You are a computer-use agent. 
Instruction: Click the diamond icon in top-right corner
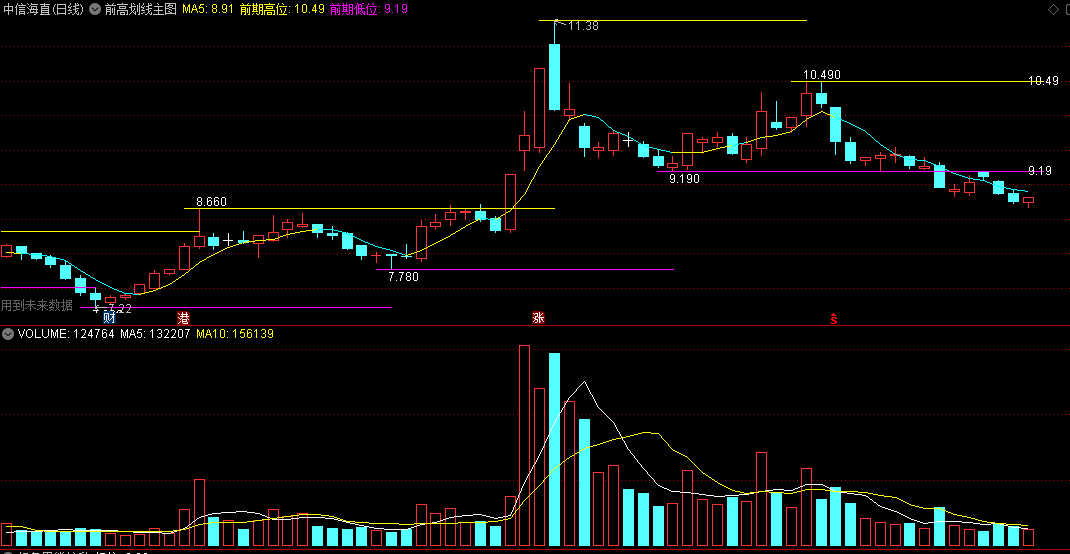[x=1053, y=9]
